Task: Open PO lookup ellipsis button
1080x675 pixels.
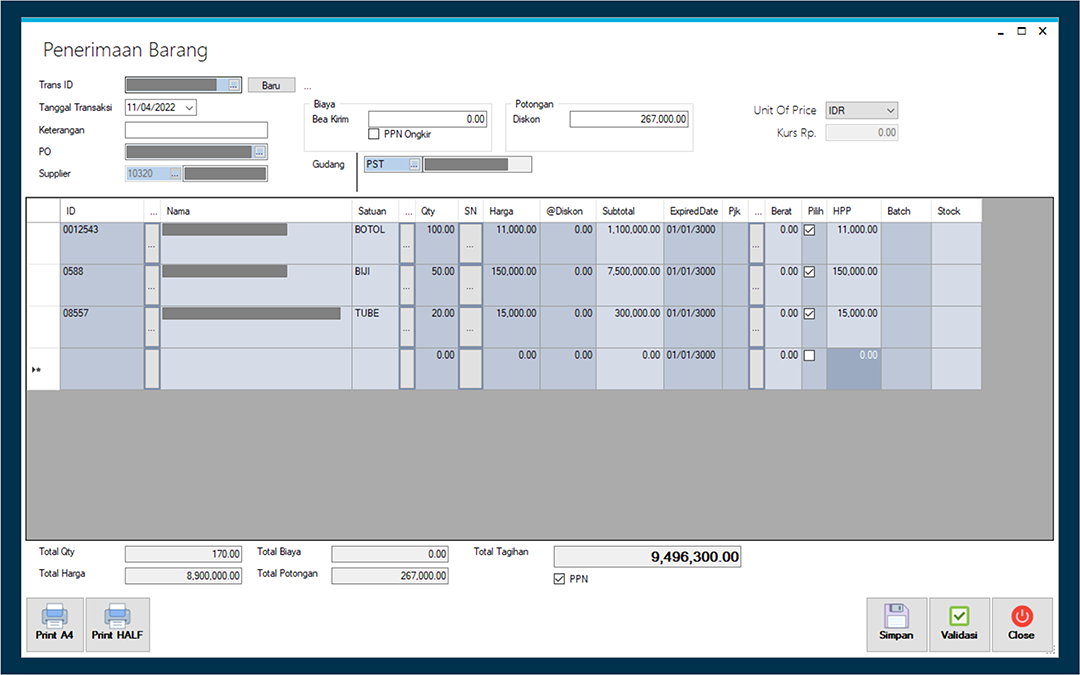Action: (x=260, y=152)
